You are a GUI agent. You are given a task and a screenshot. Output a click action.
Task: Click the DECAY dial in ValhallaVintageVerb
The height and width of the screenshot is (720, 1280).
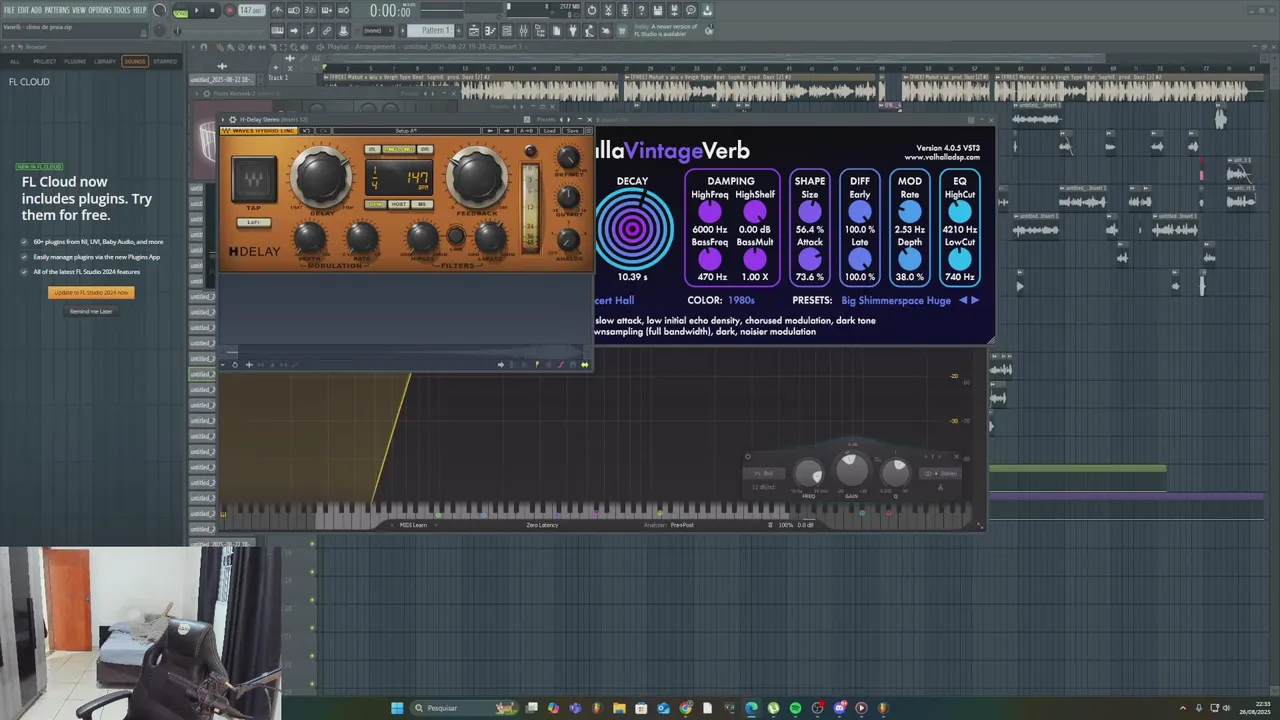pyautogui.click(x=632, y=229)
